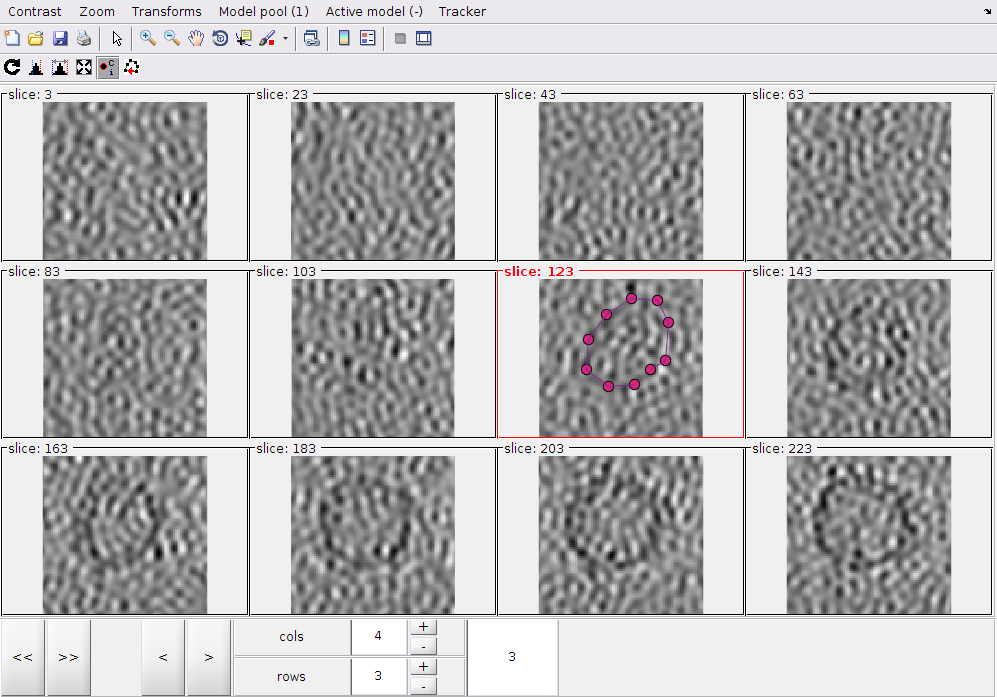Print the figure using the printer icon
Image resolution: width=997 pixels, height=697 pixels.
[84, 38]
